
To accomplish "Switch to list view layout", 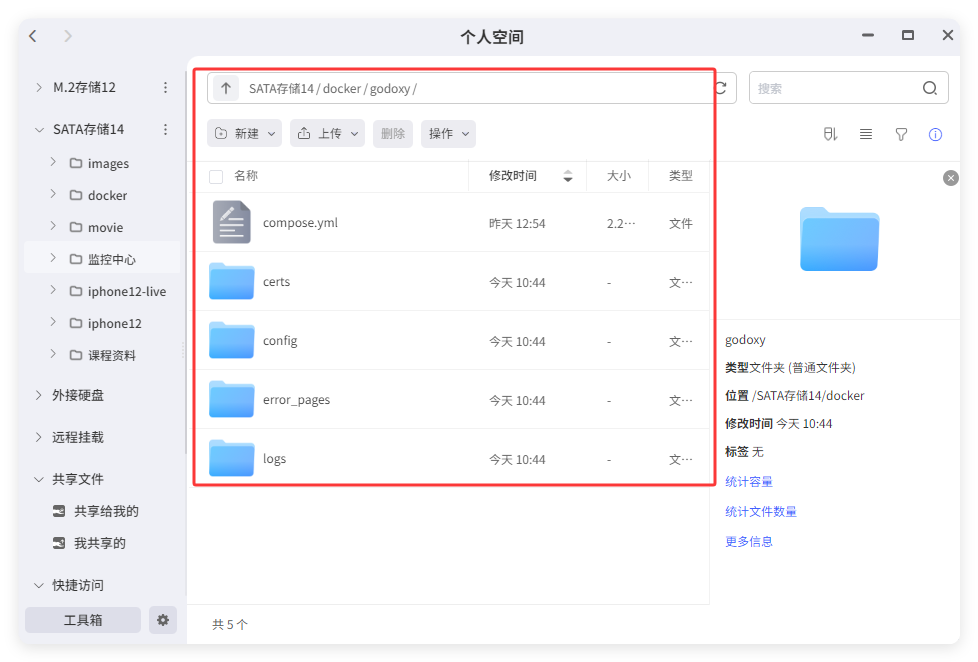I will (866, 134).
